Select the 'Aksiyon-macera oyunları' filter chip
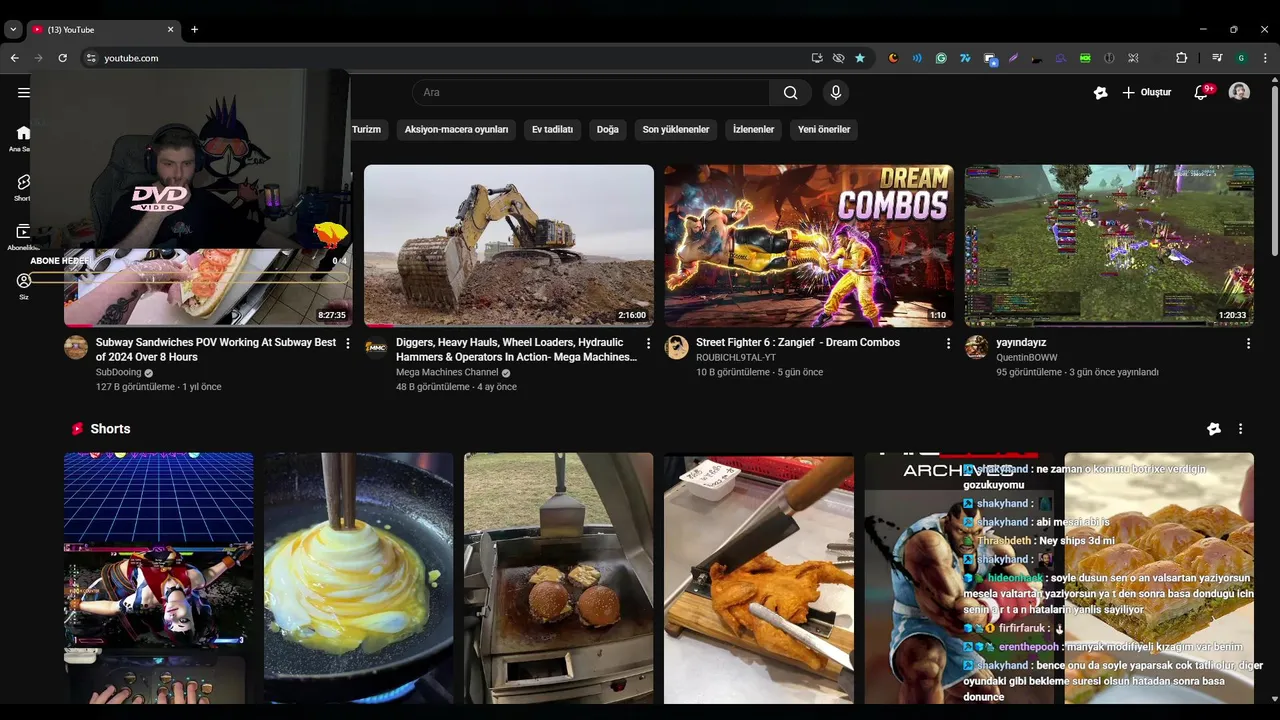The width and height of the screenshot is (1280, 720). (x=456, y=129)
